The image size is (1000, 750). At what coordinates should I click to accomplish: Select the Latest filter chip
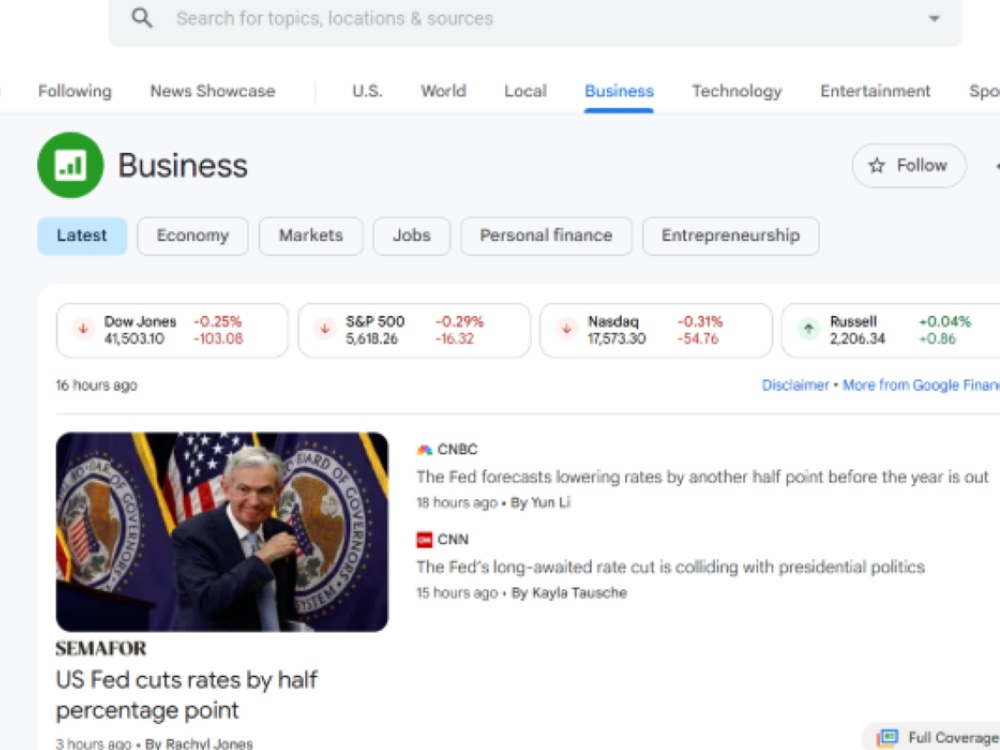[82, 236]
